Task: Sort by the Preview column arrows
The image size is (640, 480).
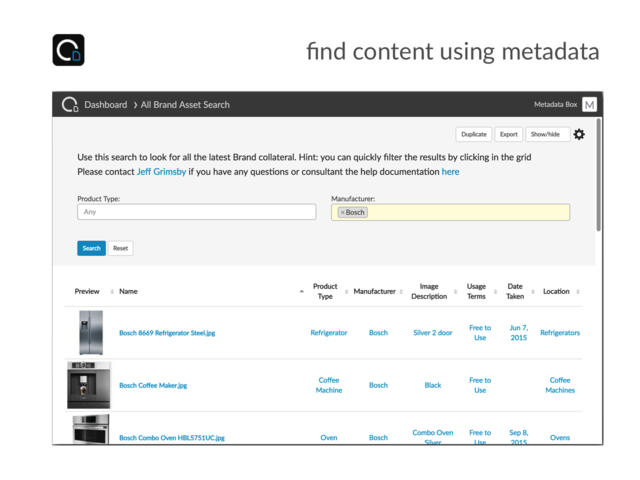Action: [112, 291]
